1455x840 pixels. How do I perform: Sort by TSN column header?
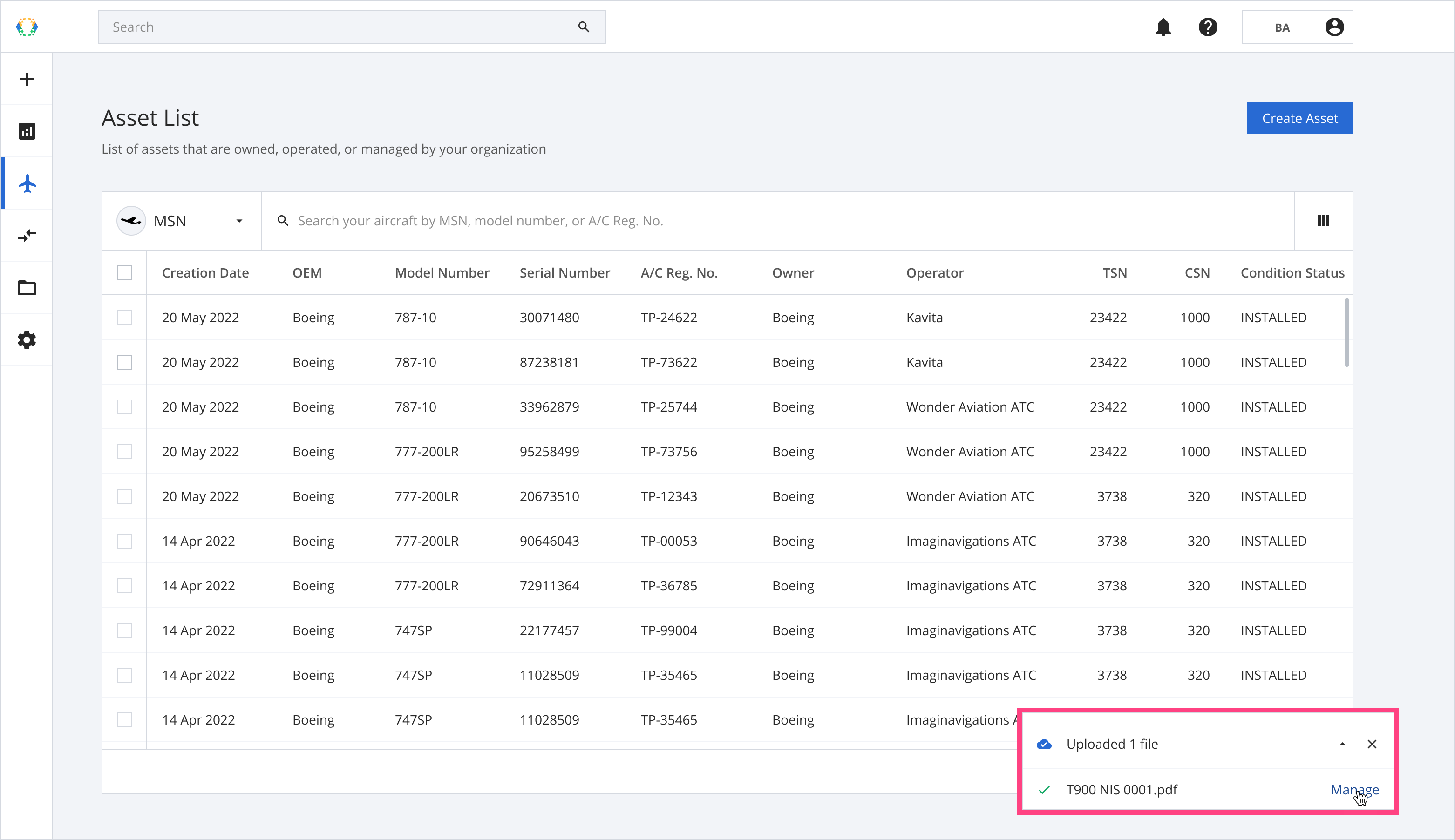1115,273
